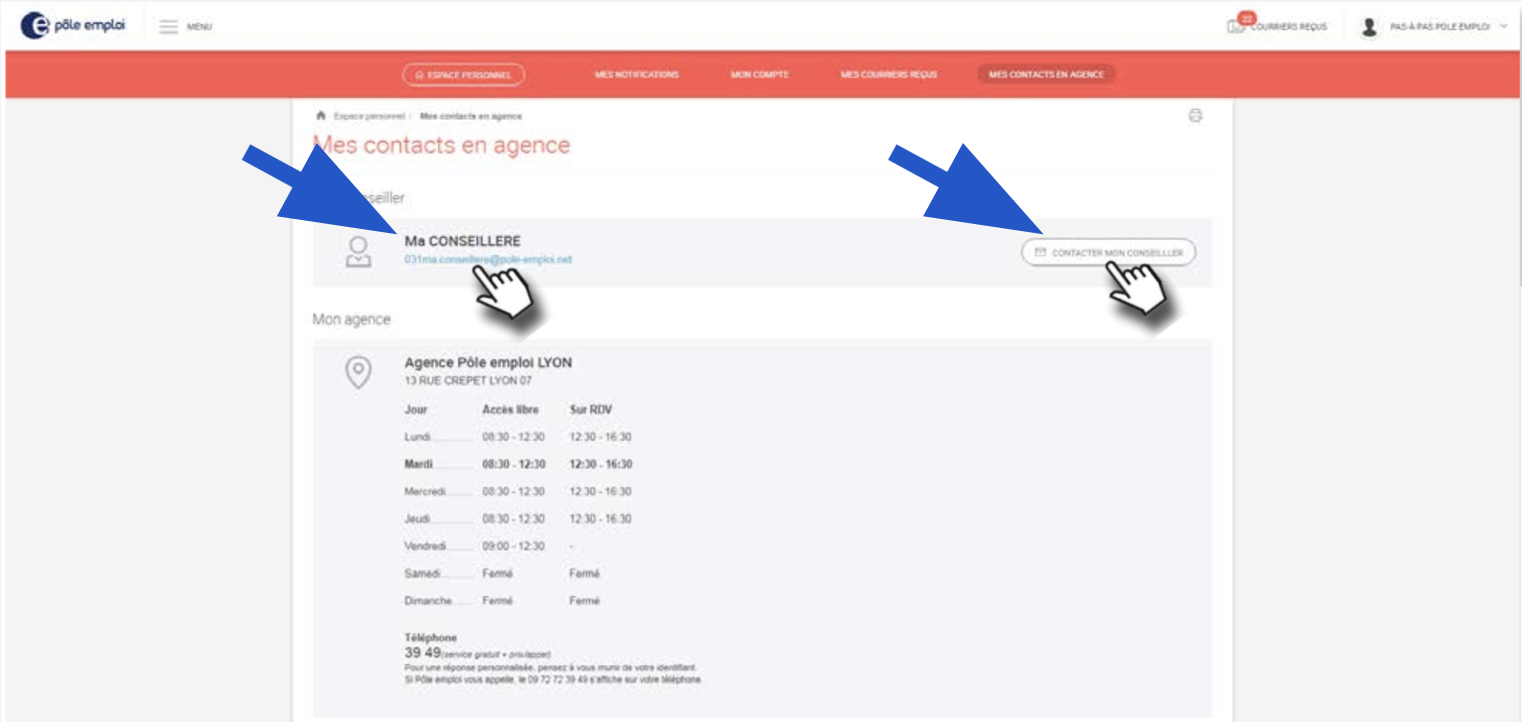Click the Mardi row in schedule
The image size is (1522, 722).
[x=518, y=464]
